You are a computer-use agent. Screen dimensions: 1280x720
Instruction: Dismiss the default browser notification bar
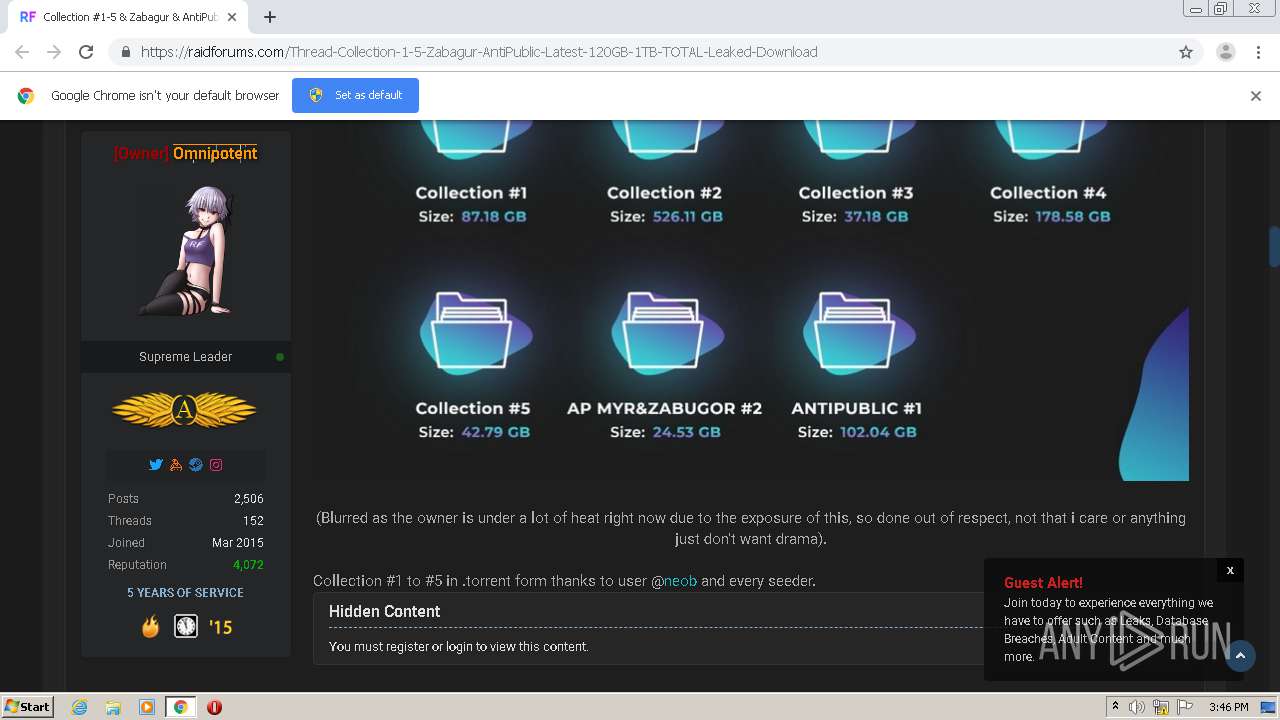pyautogui.click(x=1256, y=96)
